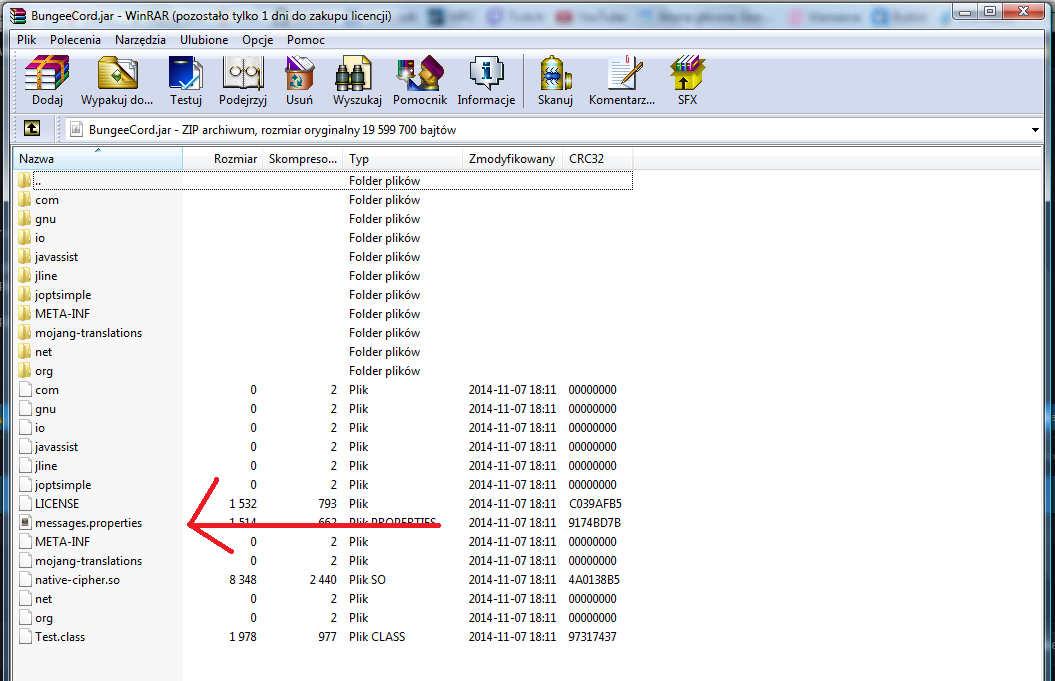Image resolution: width=1055 pixels, height=681 pixels.
Task: Click the Wypakuj do... extract icon
Action: [x=117, y=81]
